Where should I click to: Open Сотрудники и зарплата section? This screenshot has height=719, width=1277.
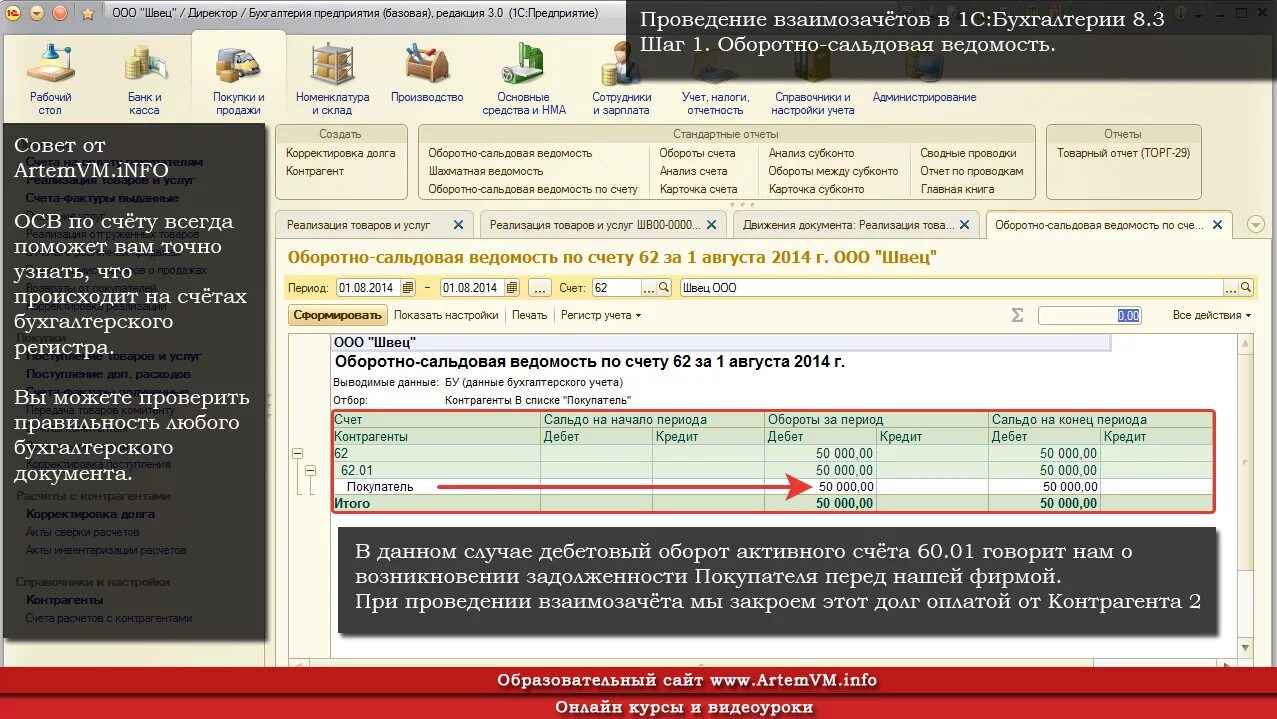pos(621,79)
